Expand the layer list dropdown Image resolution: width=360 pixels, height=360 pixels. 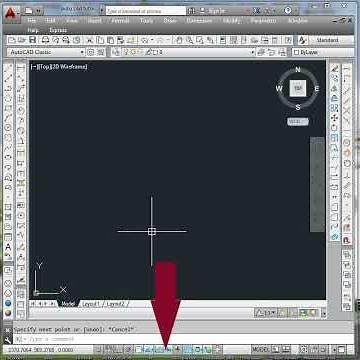(x=252, y=52)
